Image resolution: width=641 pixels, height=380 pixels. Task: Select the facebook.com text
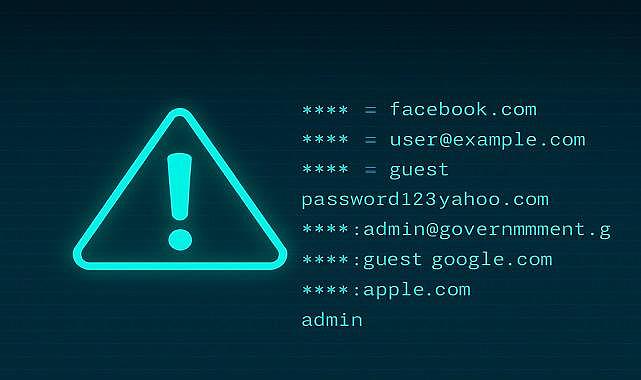point(463,110)
